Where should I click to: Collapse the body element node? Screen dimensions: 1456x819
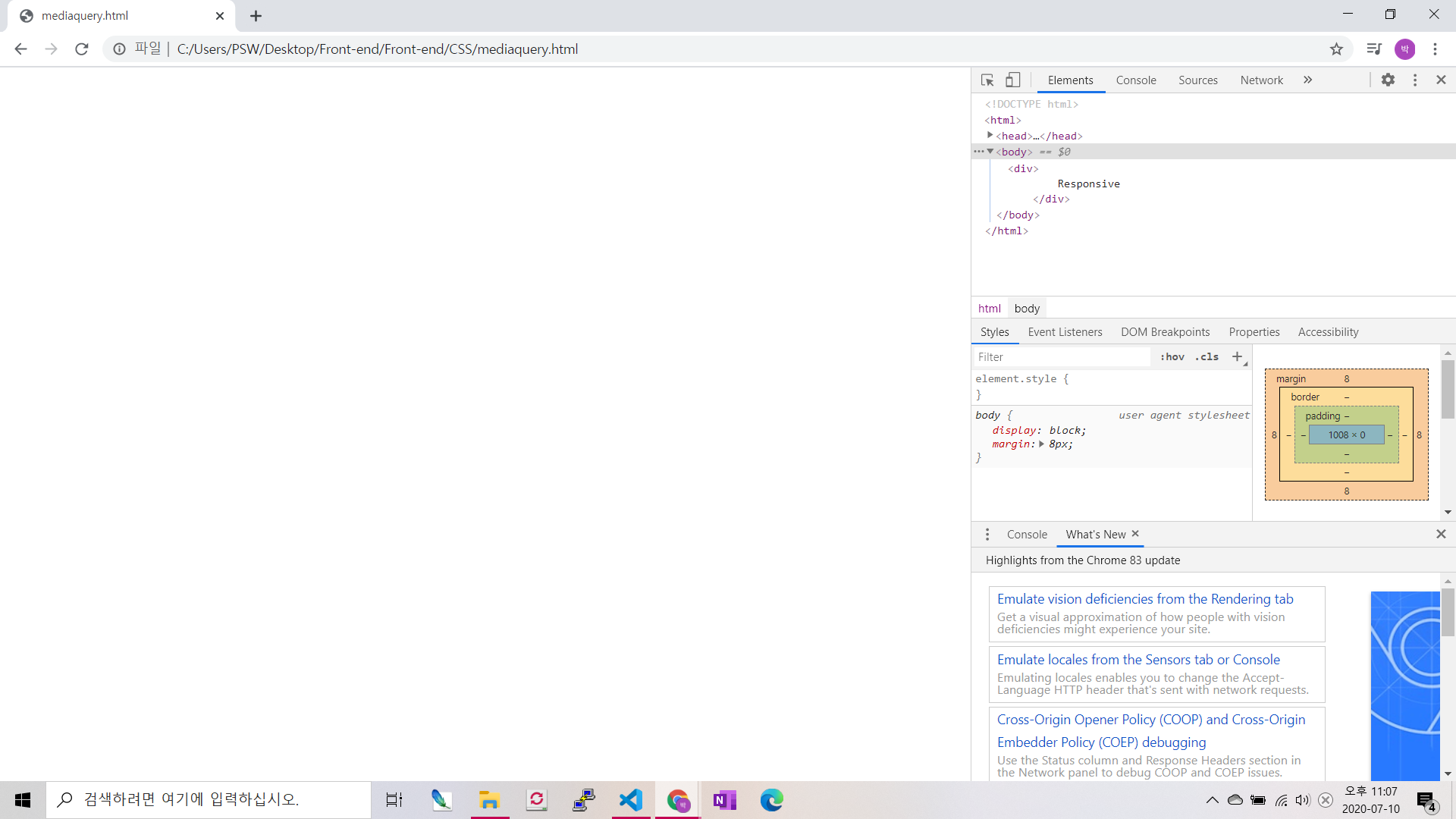[990, 152]
